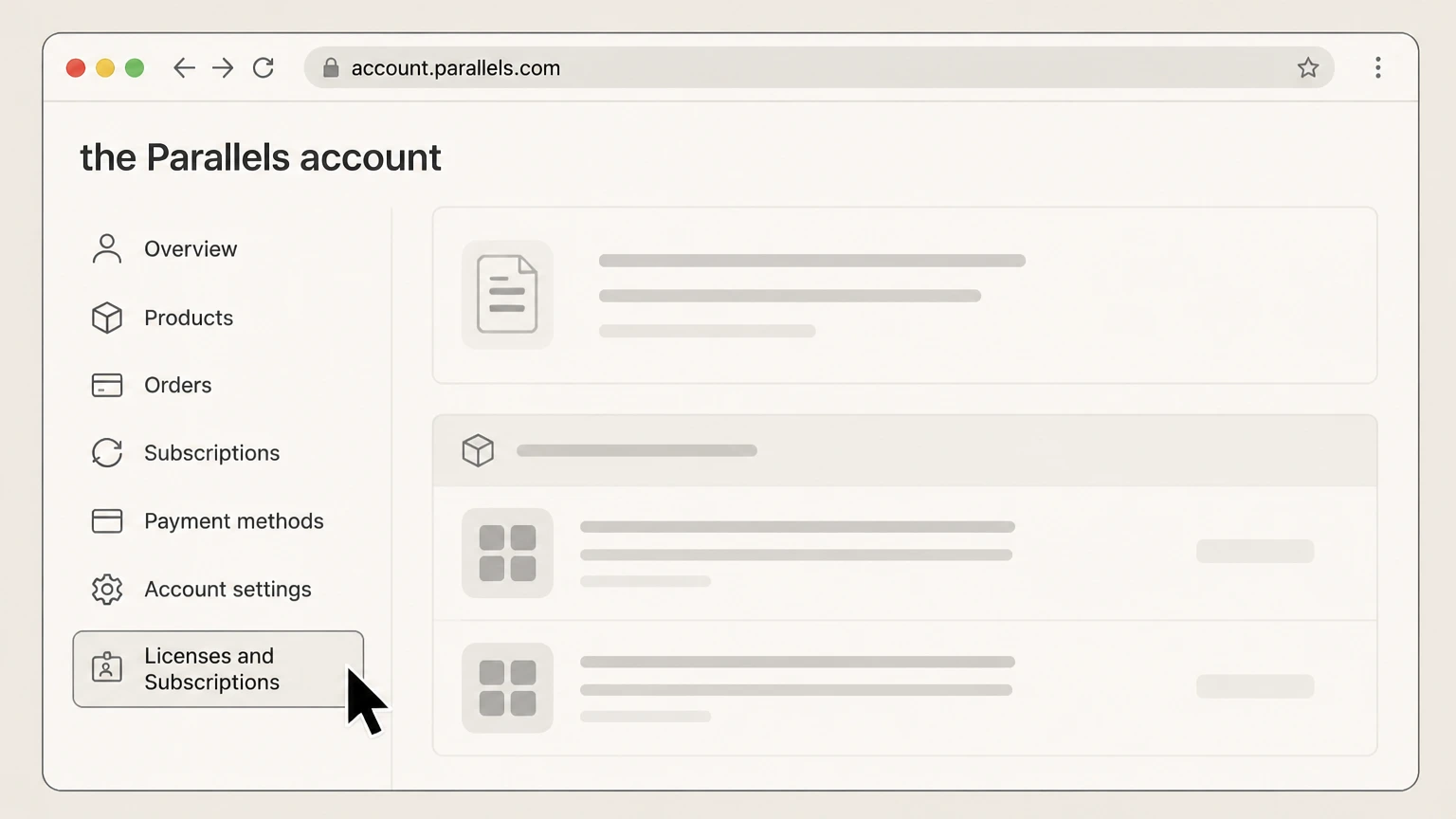The height and width of the screenshot is (819, 1456).
Task: Click the Licenses and Subscriptions badge icon
Action: [107, 667]
